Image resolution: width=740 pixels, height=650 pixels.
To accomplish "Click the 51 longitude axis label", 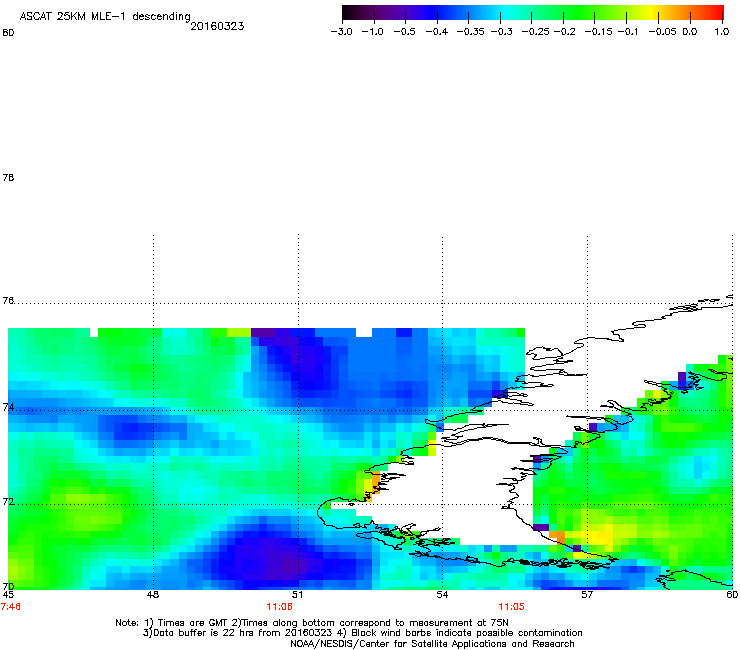I will click(x=297, y=595).
